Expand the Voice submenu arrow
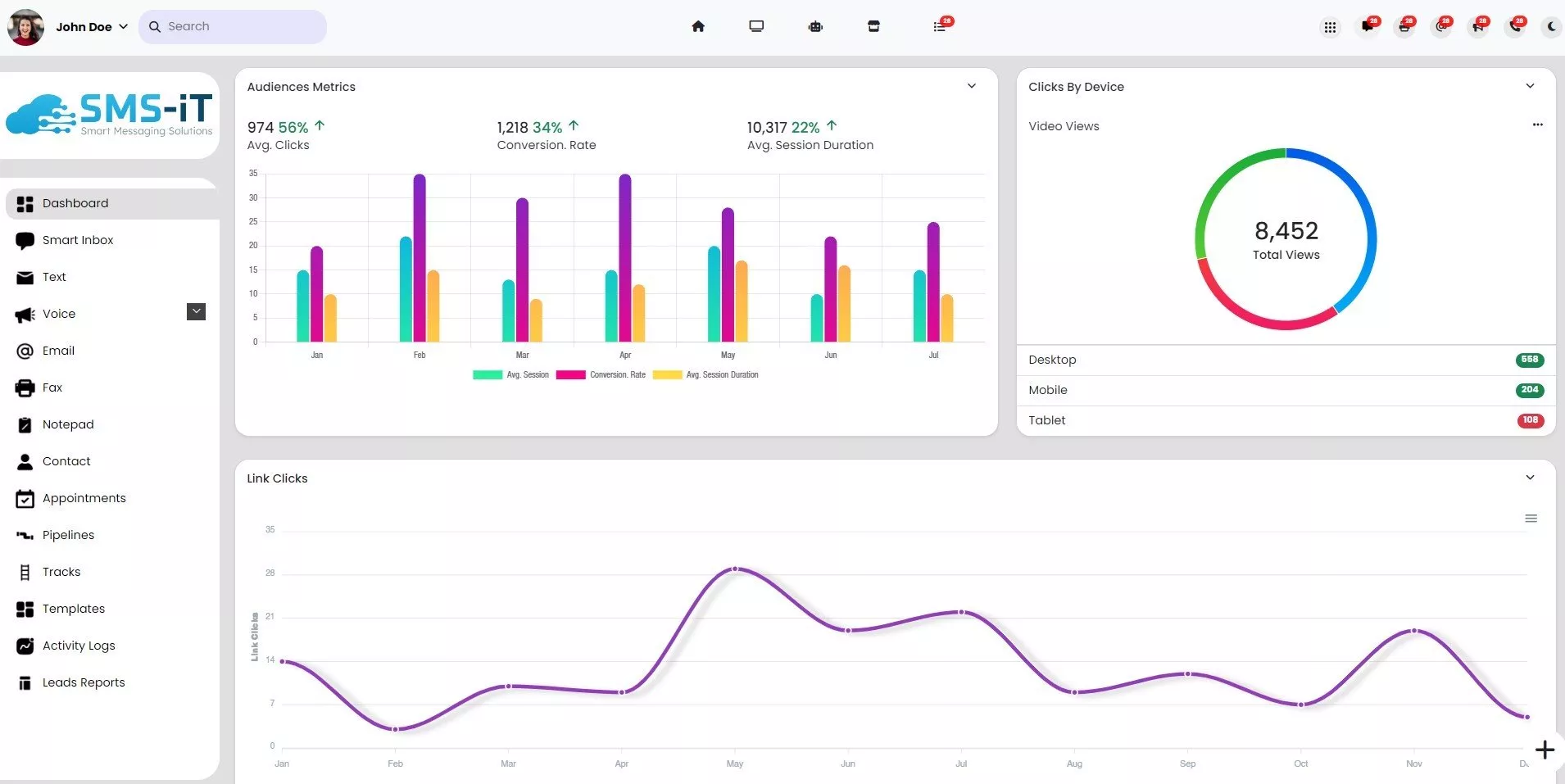Screen dimensions: 1565x784 pyautogui.click(x=196, y=312)
